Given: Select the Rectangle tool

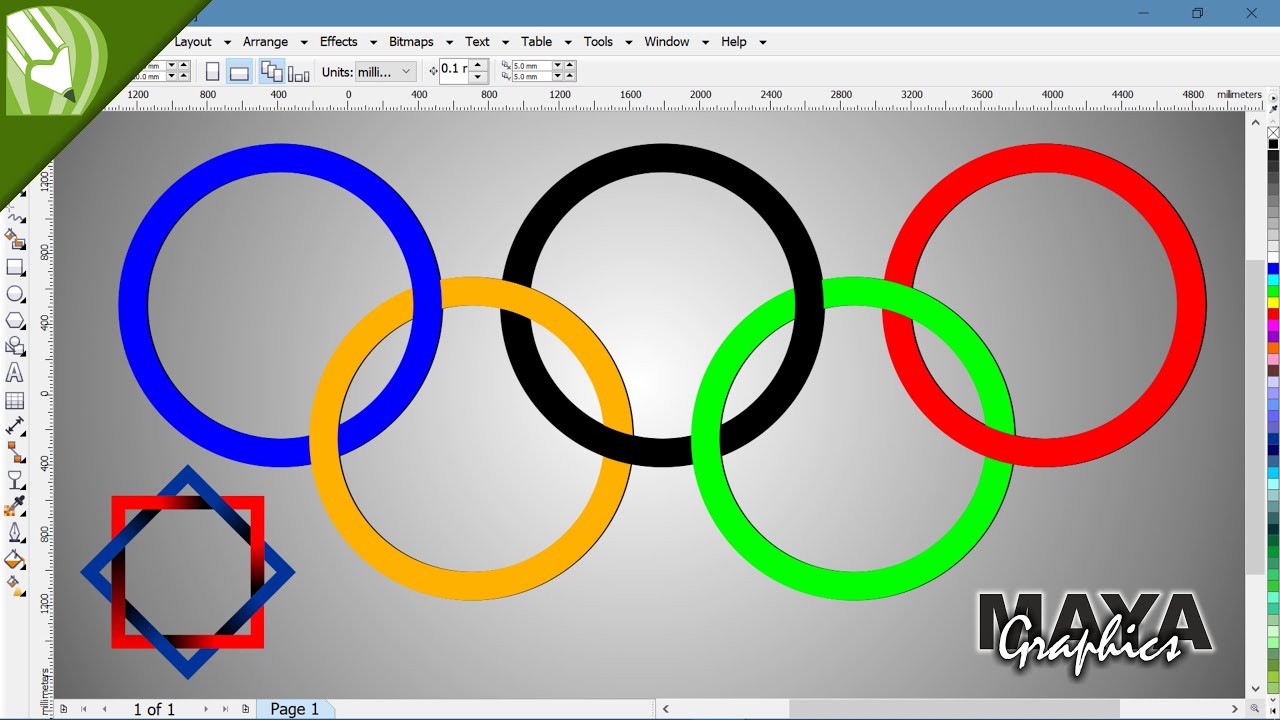Looking at the screenshot, I should click(16, 268).
